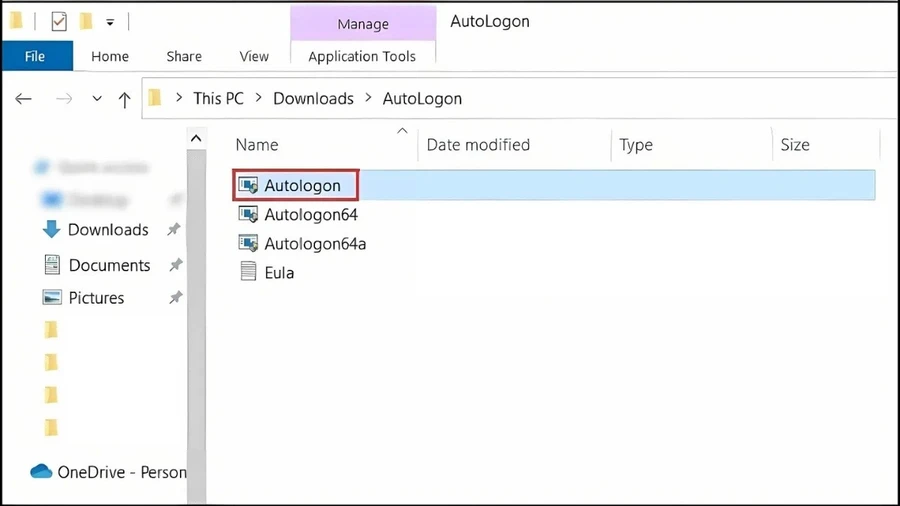The height and width of the screenshot is (506, 900).
Task: Click the navigation pane scrollbar track
Action: point(196,326)
